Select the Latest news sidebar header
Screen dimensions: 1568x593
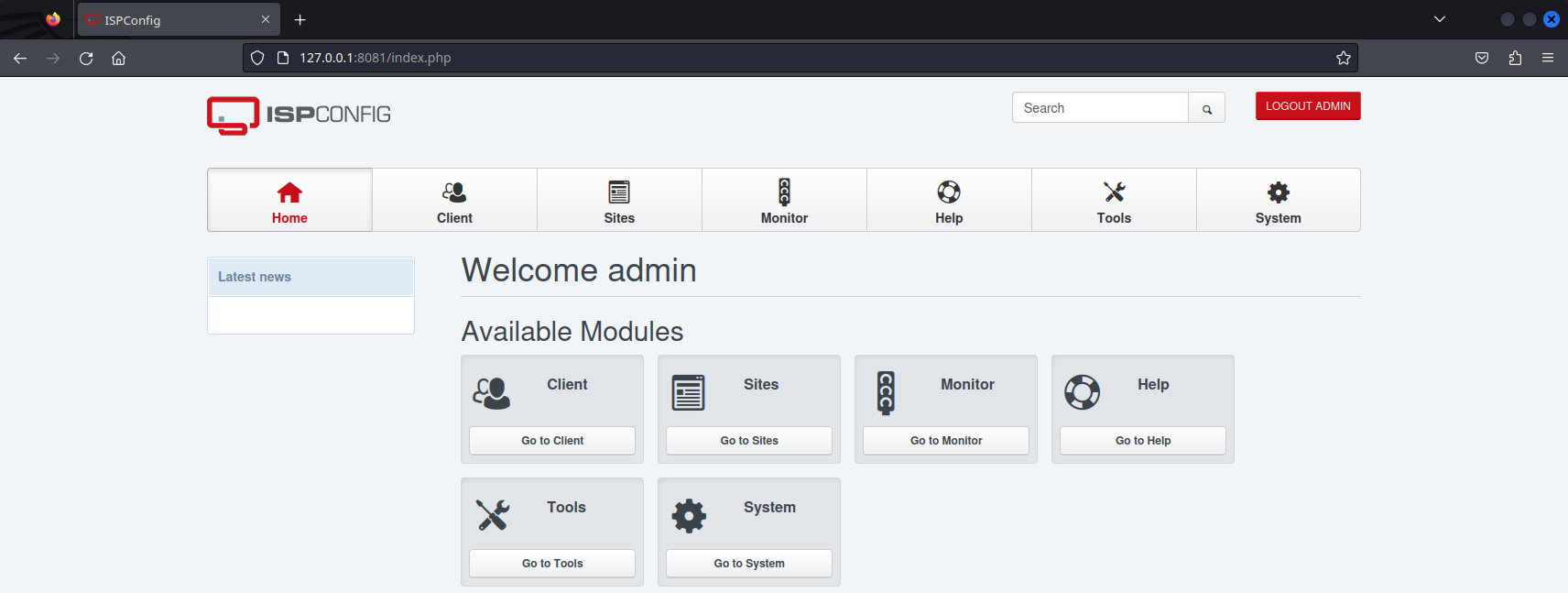click(x=310, y=277)
